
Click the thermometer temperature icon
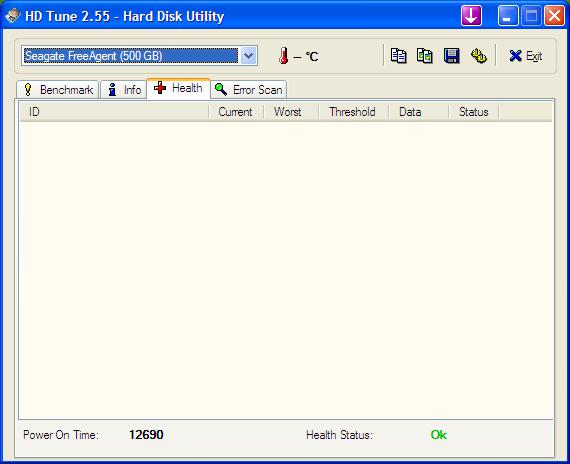point(284,56)
